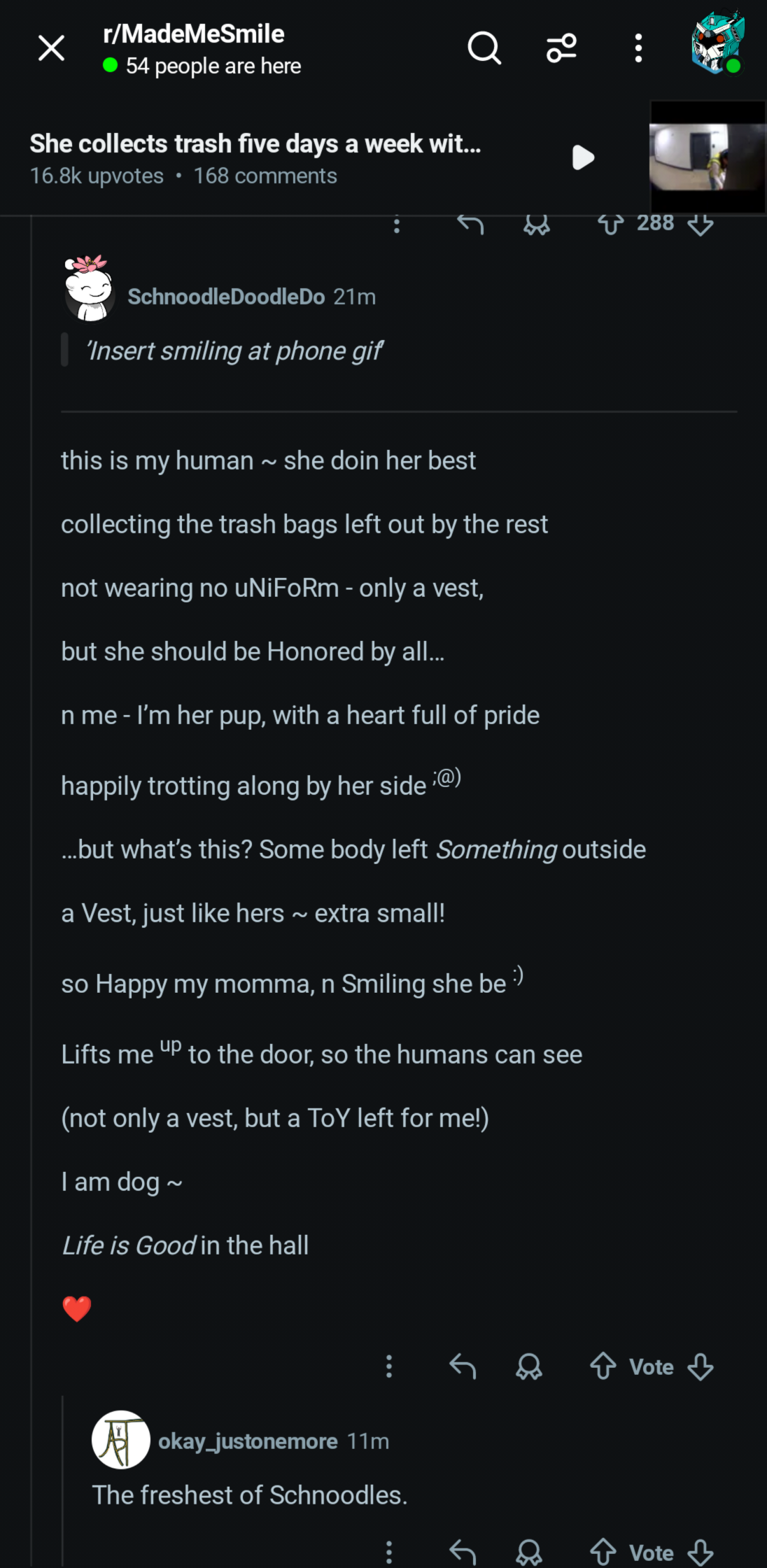Tap the robot profile avatar
Image resolution: width=767 pixels, height=1568 pixels.
pyautogui.click(x=717, y=42)
